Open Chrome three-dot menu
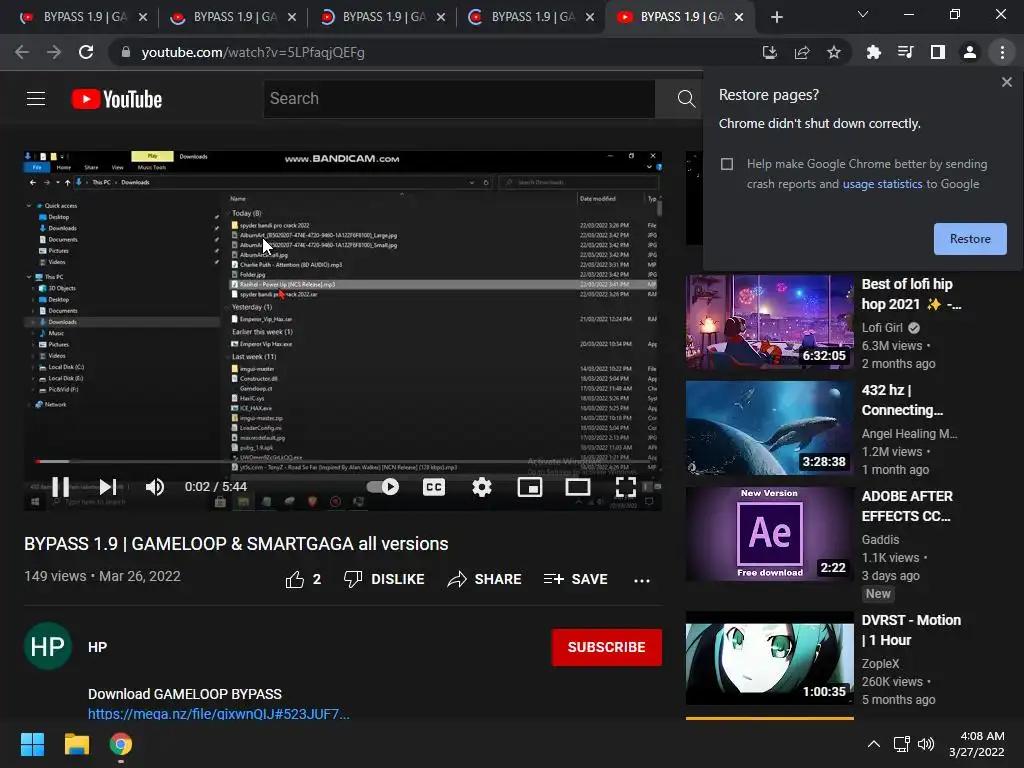 point(1002,52)
